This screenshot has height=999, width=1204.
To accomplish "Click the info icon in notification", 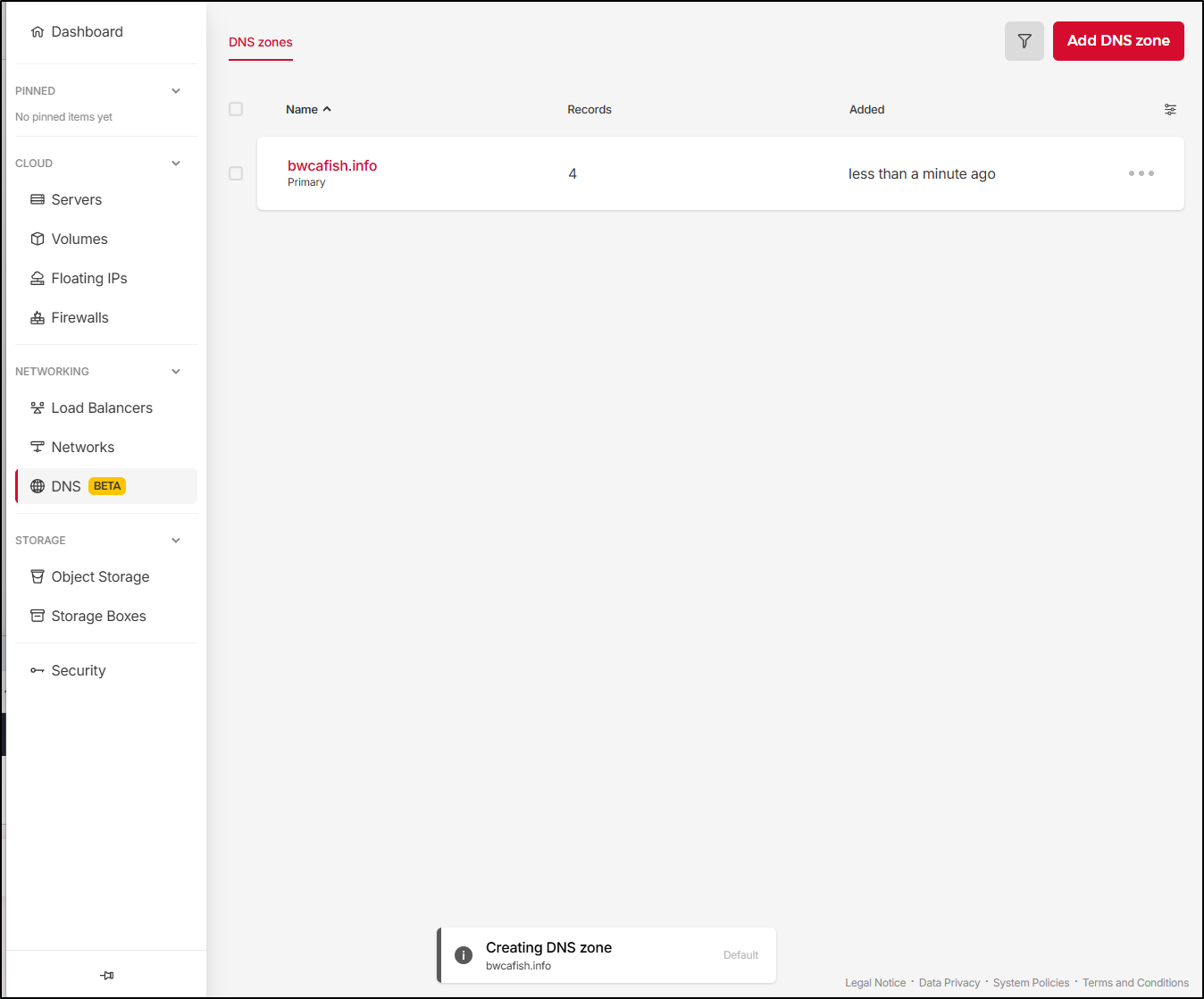I will point(464,955).
